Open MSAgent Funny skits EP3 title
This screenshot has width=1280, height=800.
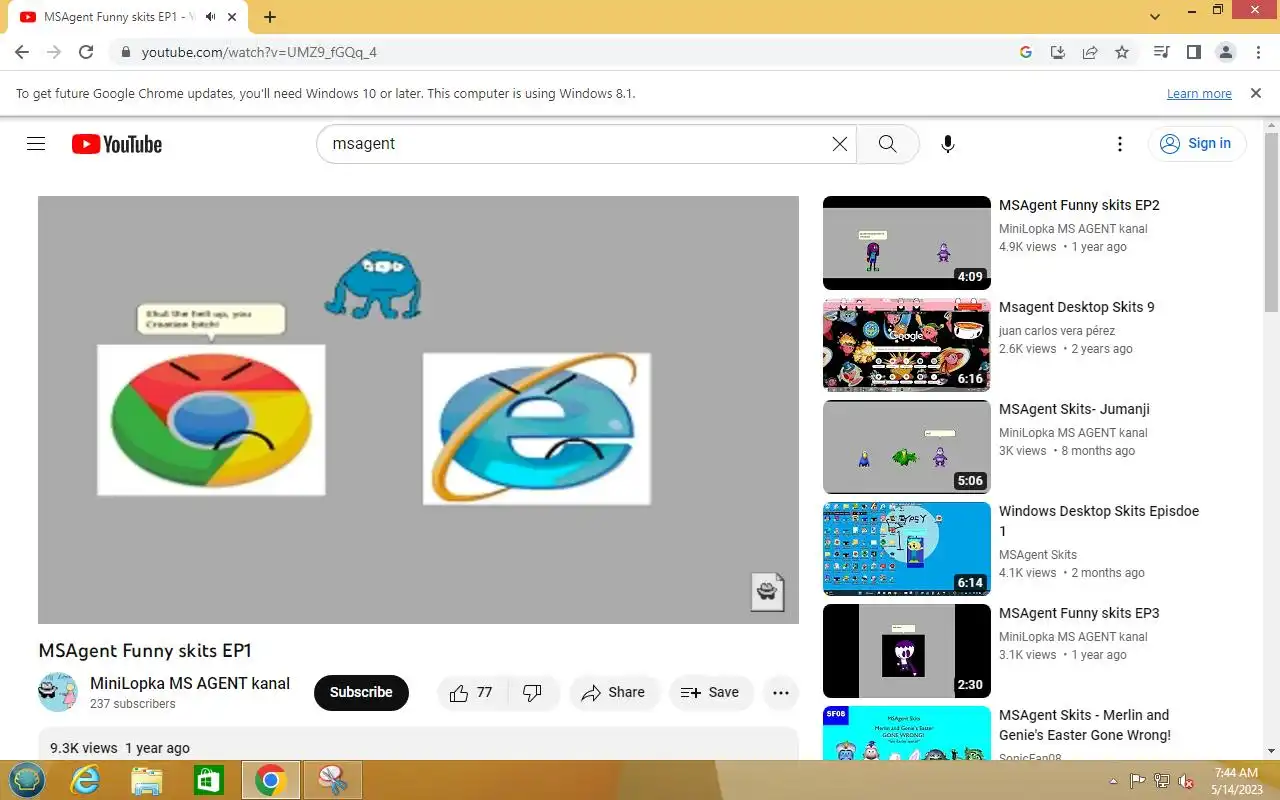pyautogui.click(x=1079, y=613)
